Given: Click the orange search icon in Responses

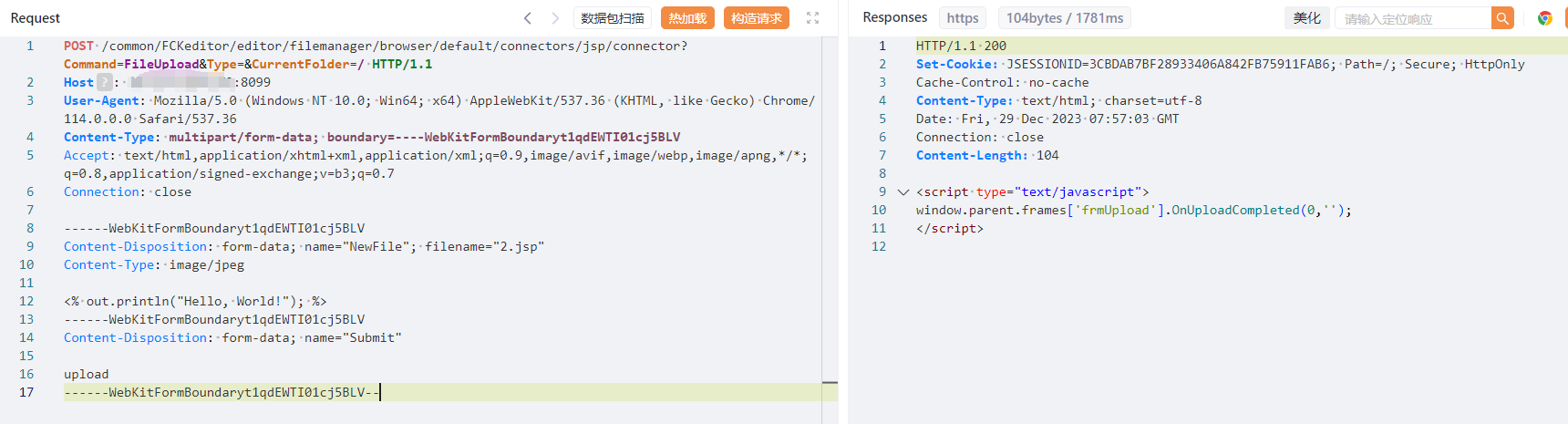Looking at the screenshot, I should [x=1502, y=18].
